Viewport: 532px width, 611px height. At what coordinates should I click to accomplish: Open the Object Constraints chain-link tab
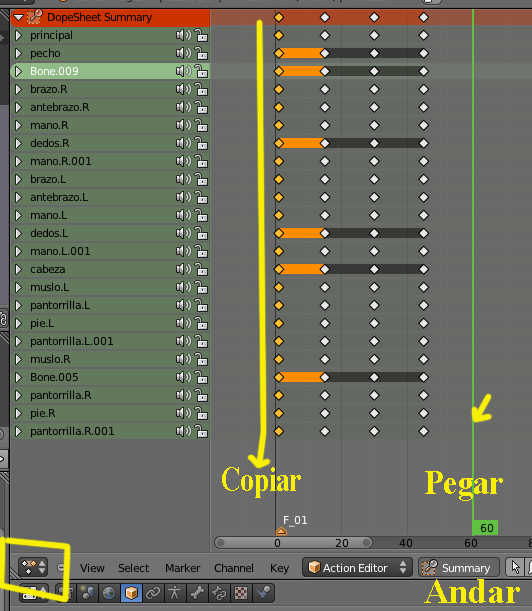[153, 593]
